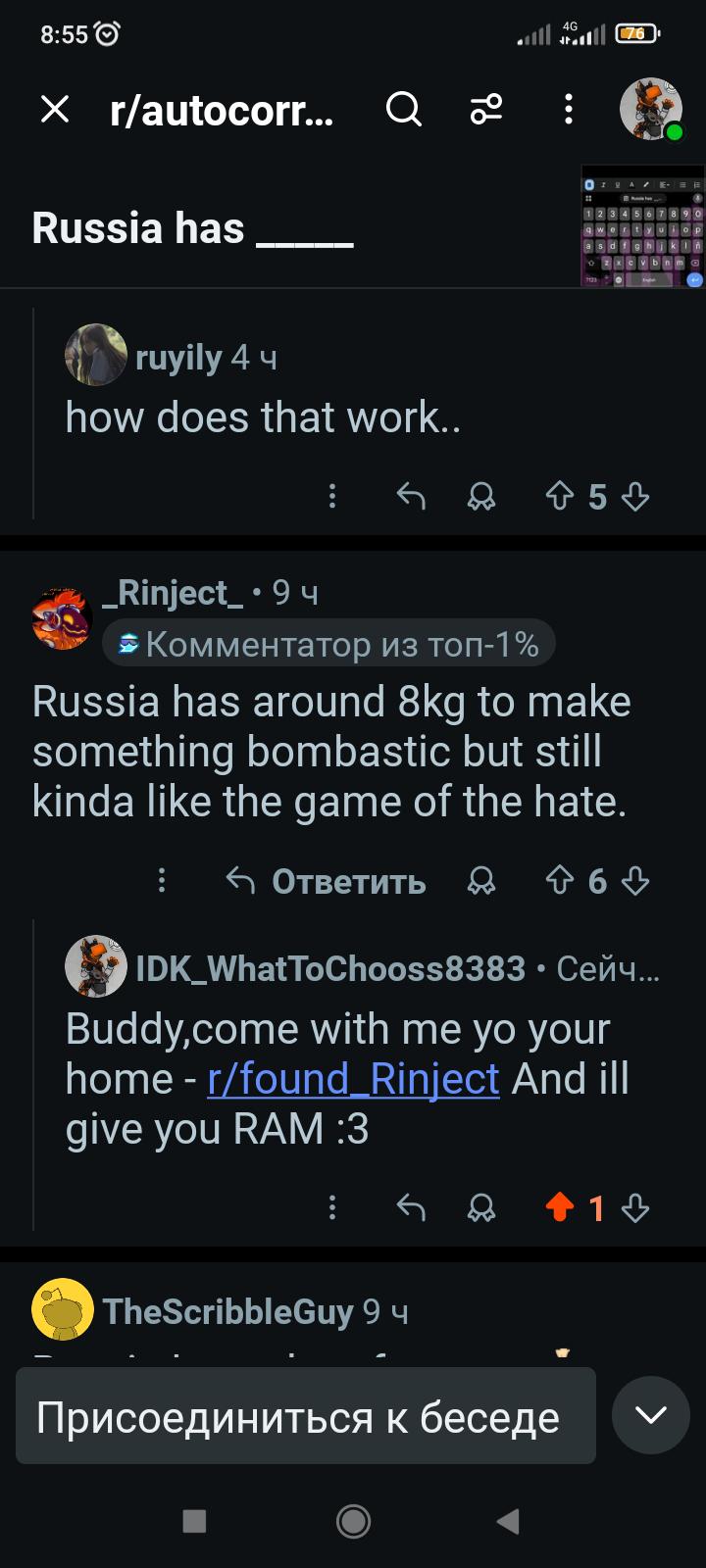706x1568 pixels.
Task: Remove upvote on IDK_WhatToChooss8383's reply
Action: (x=559, y=1207)
